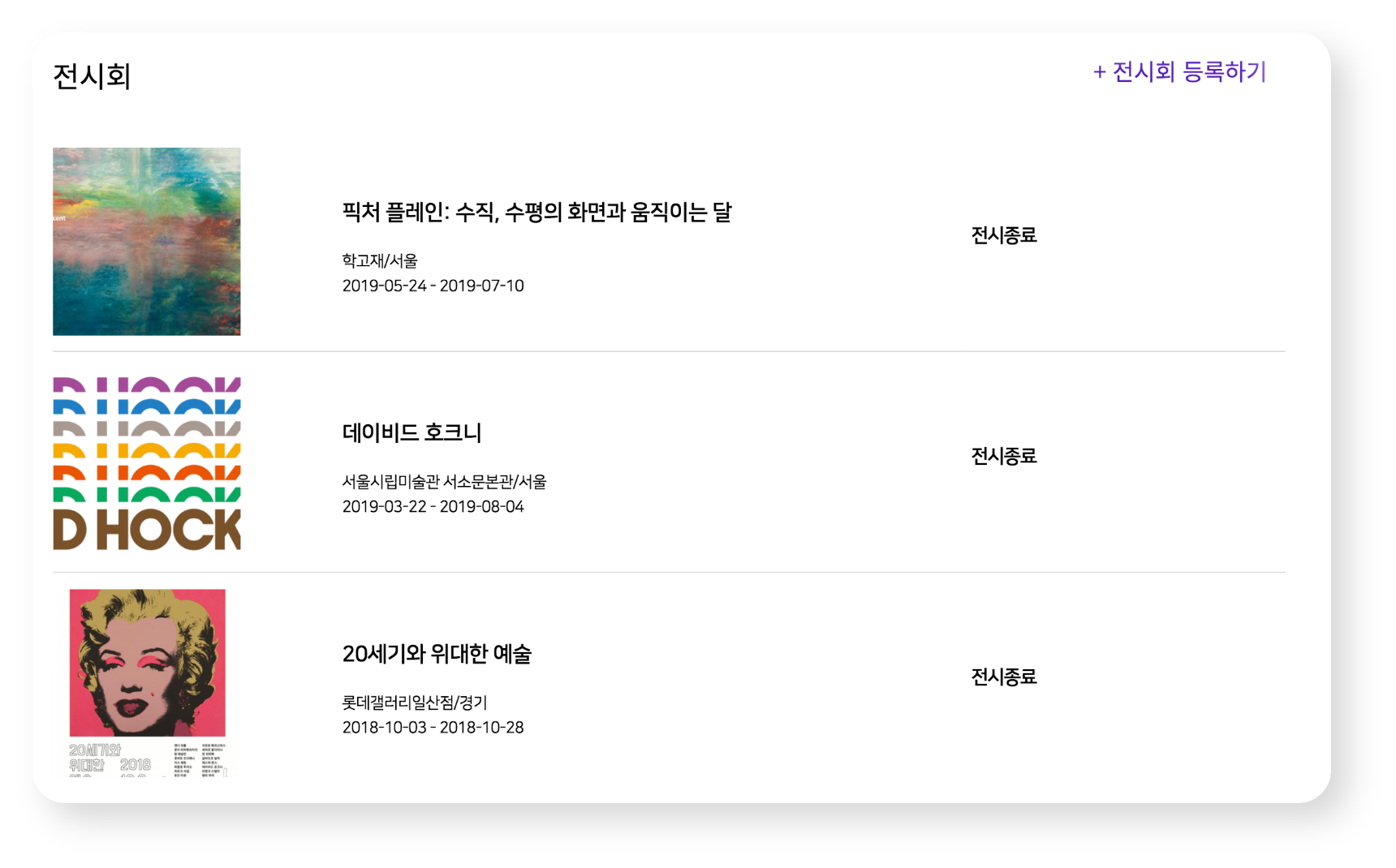Click the '롯데갤러리일산점/경기' venue text
Screen dimensions: 1396x868
[x=415, y=703]
